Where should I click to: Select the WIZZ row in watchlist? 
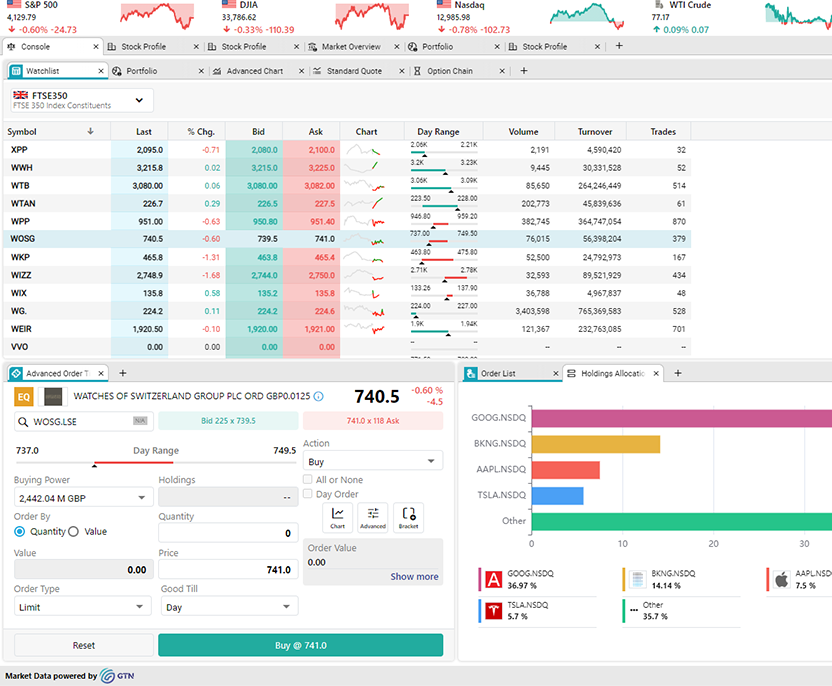[x=347, y=275]
